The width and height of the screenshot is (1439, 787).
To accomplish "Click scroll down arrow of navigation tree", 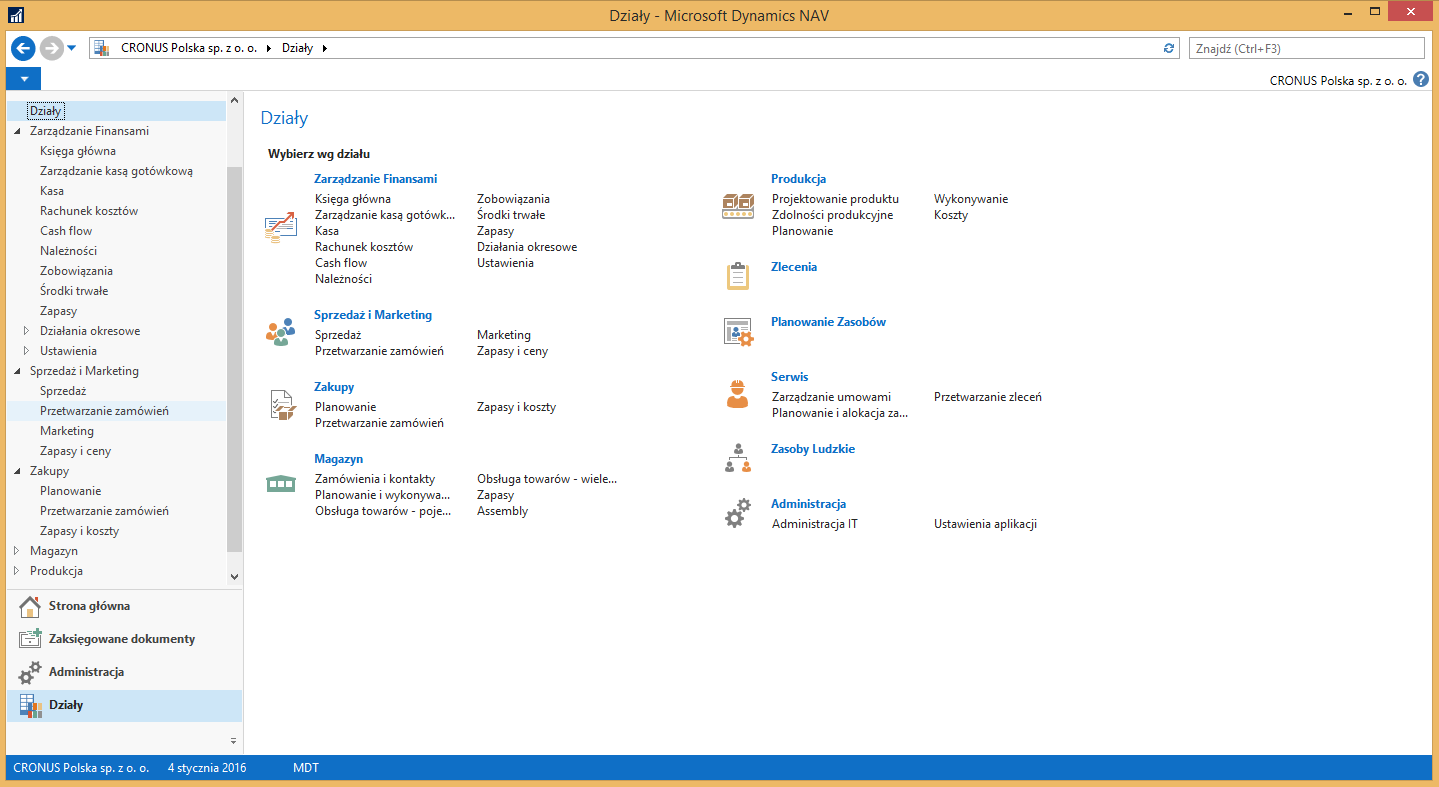I will pos(235,577).
